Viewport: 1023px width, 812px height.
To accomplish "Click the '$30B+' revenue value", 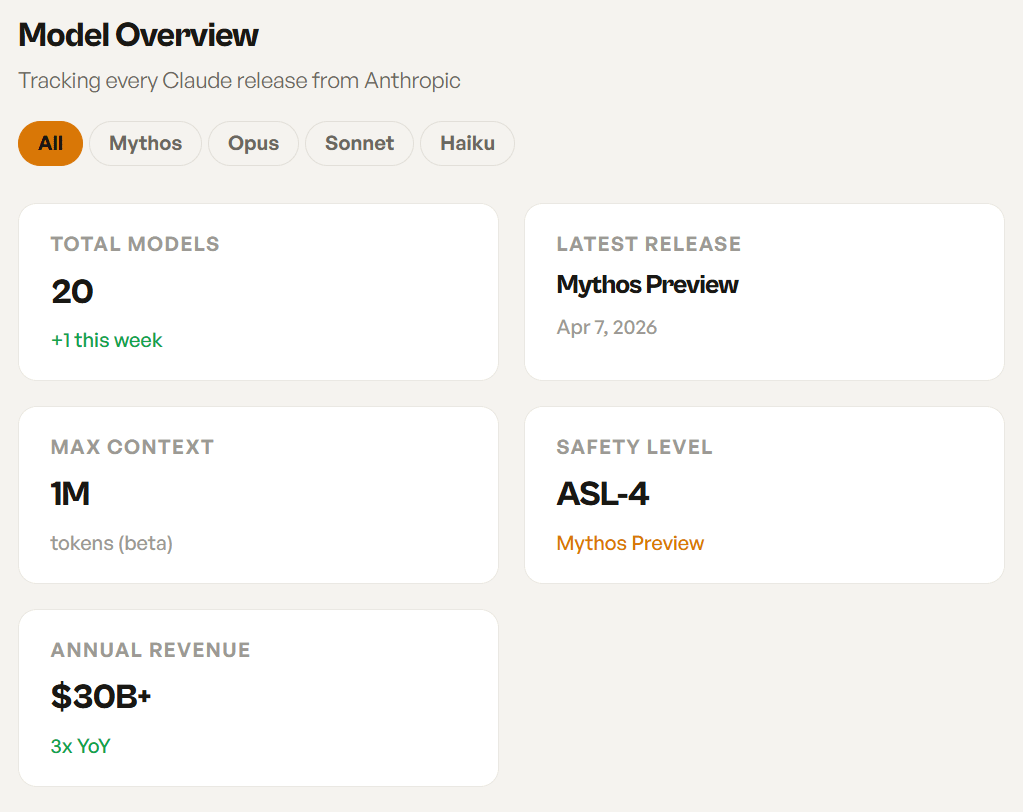I will tap(101, 697).
